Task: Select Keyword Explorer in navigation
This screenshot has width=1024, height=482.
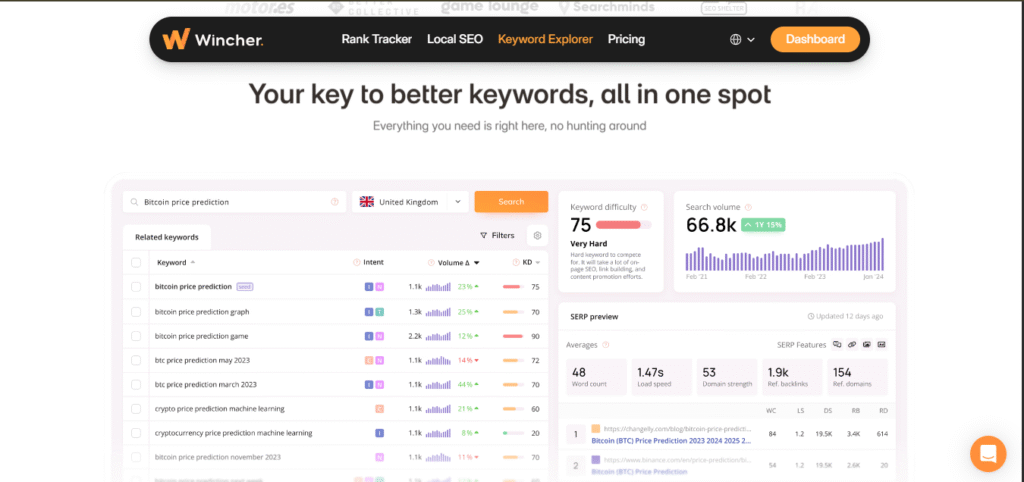Action: 545,39
